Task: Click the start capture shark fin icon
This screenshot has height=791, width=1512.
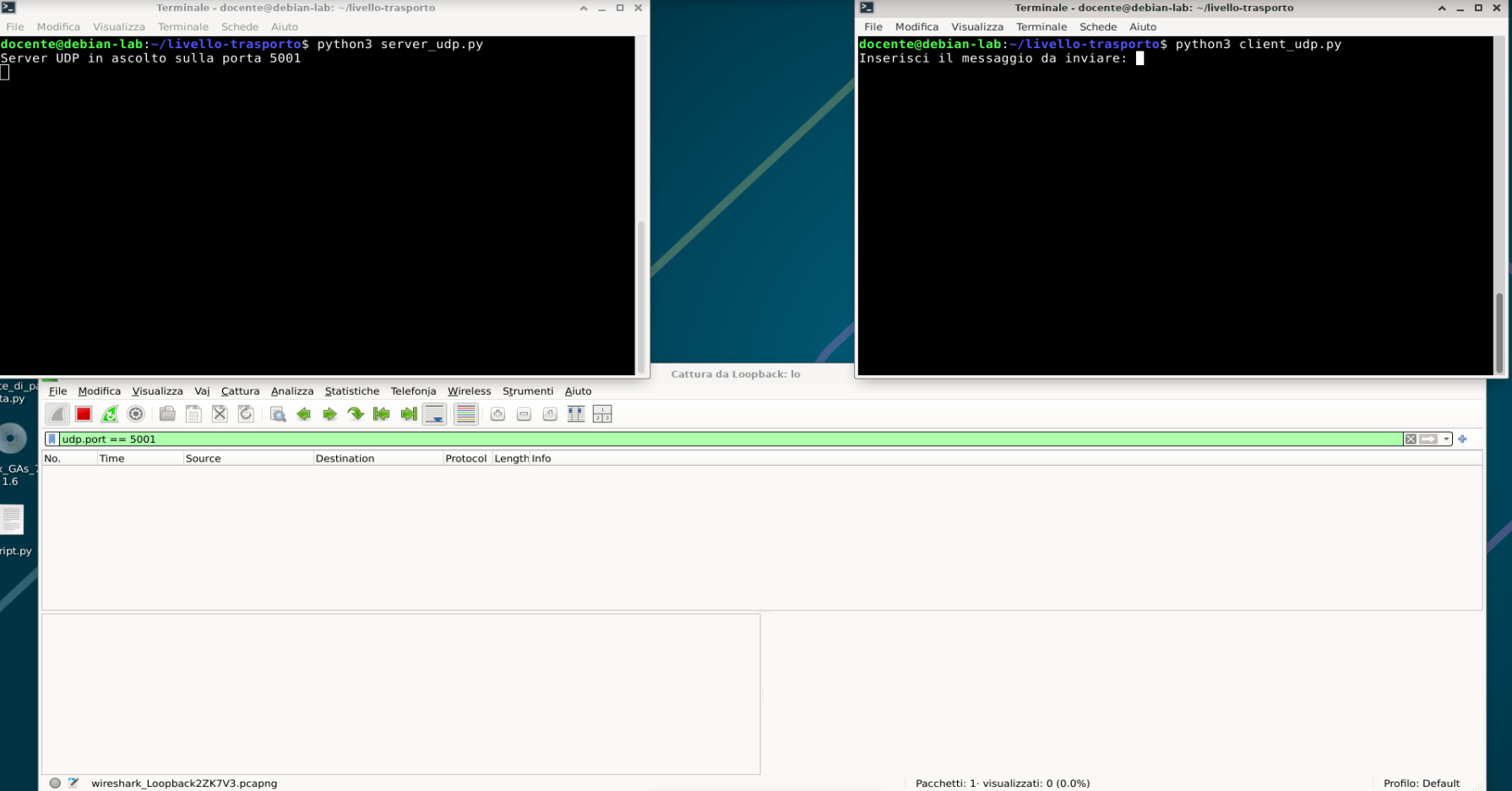Action: tap(57, 414)
